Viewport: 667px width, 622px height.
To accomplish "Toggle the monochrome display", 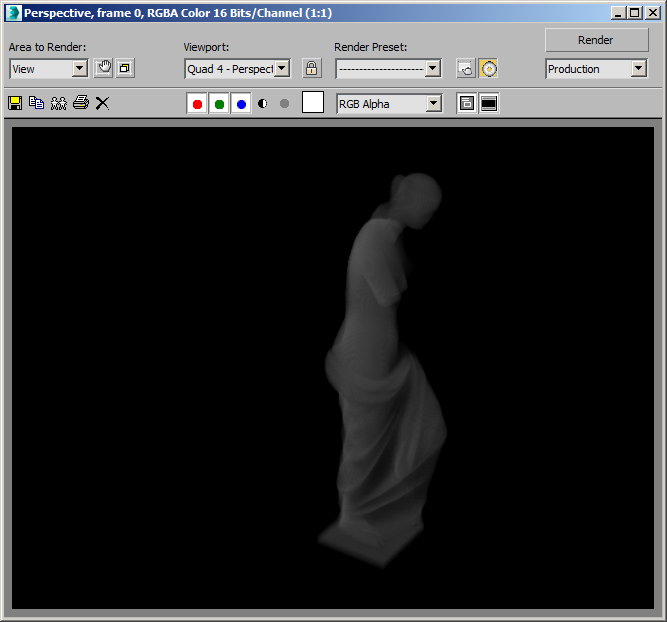I will click(285, 103).
